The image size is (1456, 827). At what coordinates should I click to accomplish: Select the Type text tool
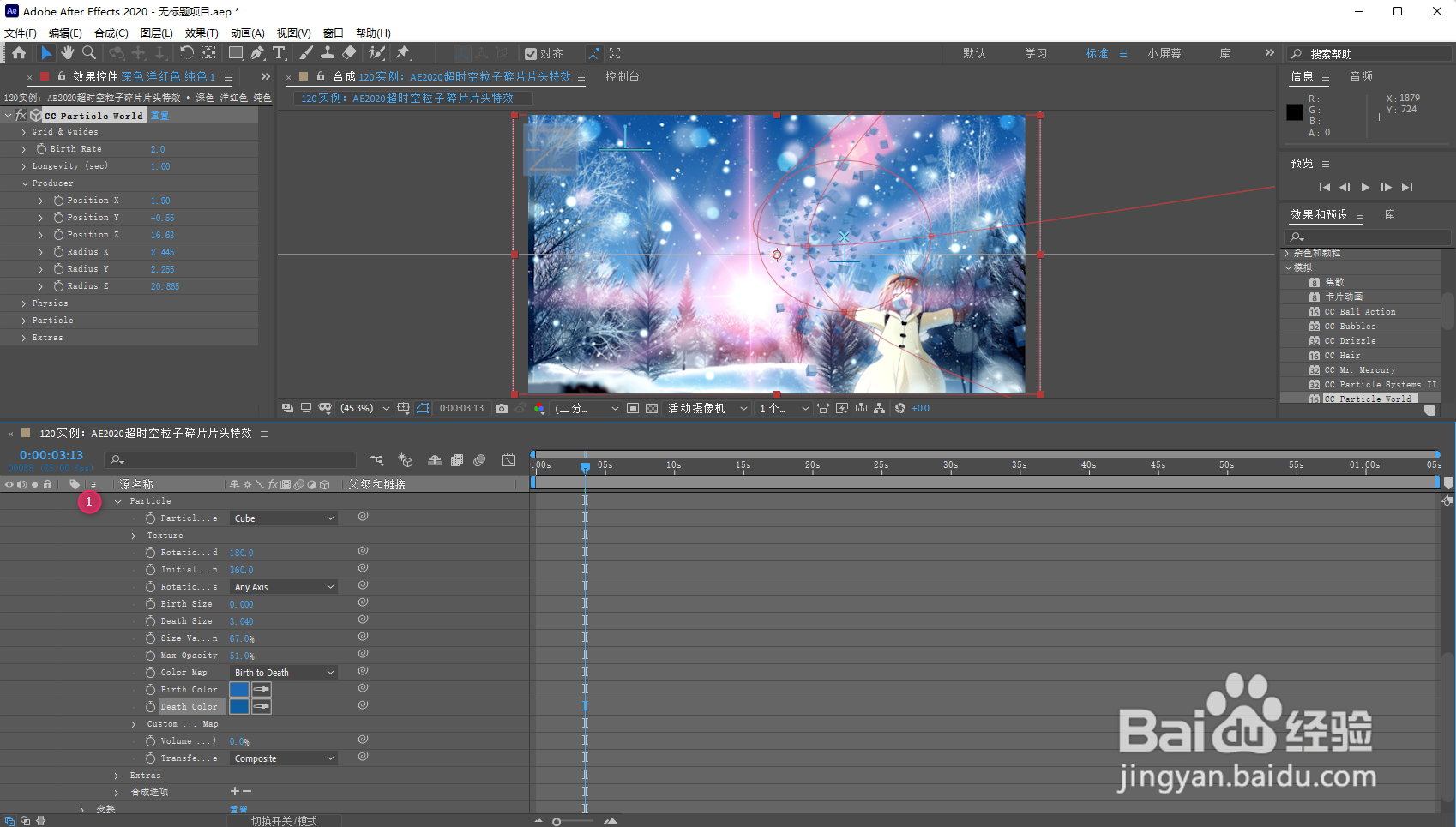point(279,53)
